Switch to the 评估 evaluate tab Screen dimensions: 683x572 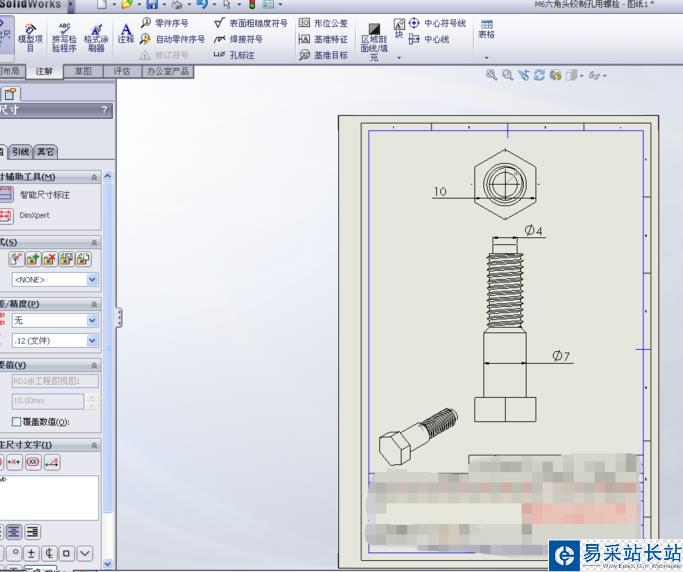(x=122, y=71)
